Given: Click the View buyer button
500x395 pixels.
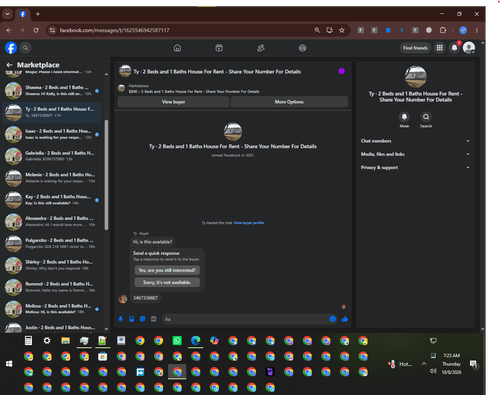Looking at the screenshot, I should click(x=173, y=102).
